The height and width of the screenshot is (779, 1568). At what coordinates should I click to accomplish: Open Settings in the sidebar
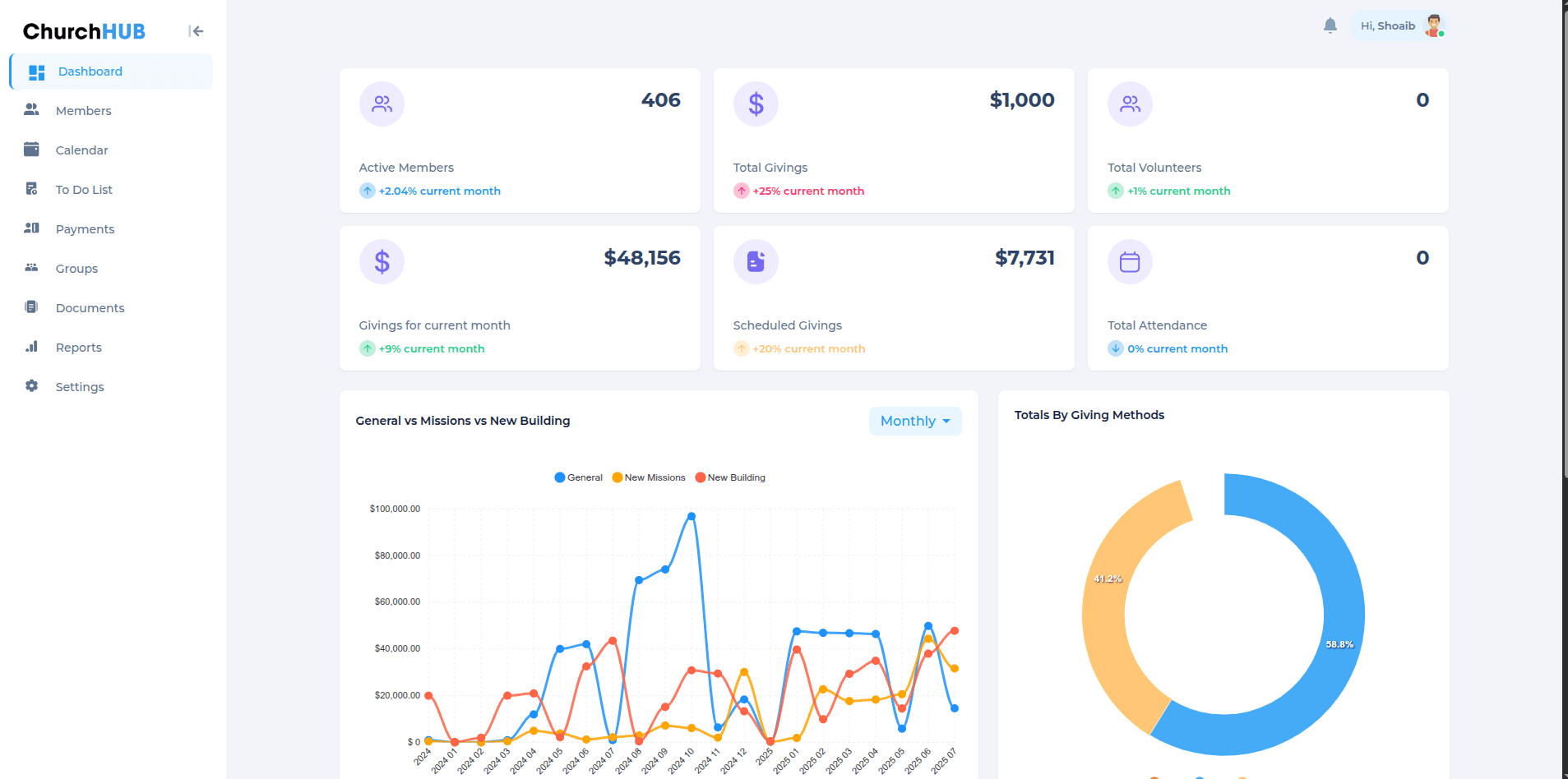tap(80, 387)
